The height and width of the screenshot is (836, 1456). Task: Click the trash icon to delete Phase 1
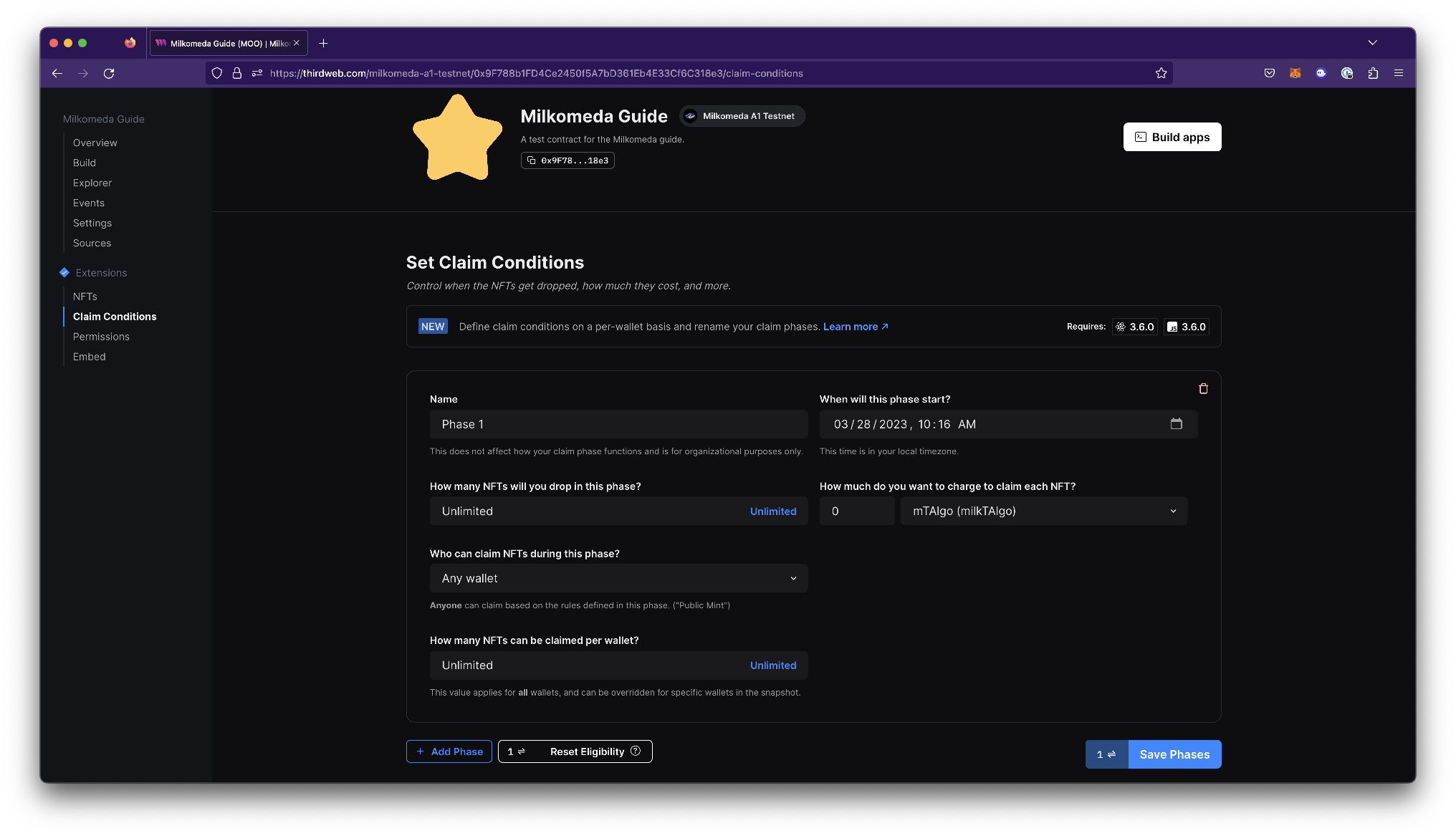pyautogui.click(x=1203, y=388)
